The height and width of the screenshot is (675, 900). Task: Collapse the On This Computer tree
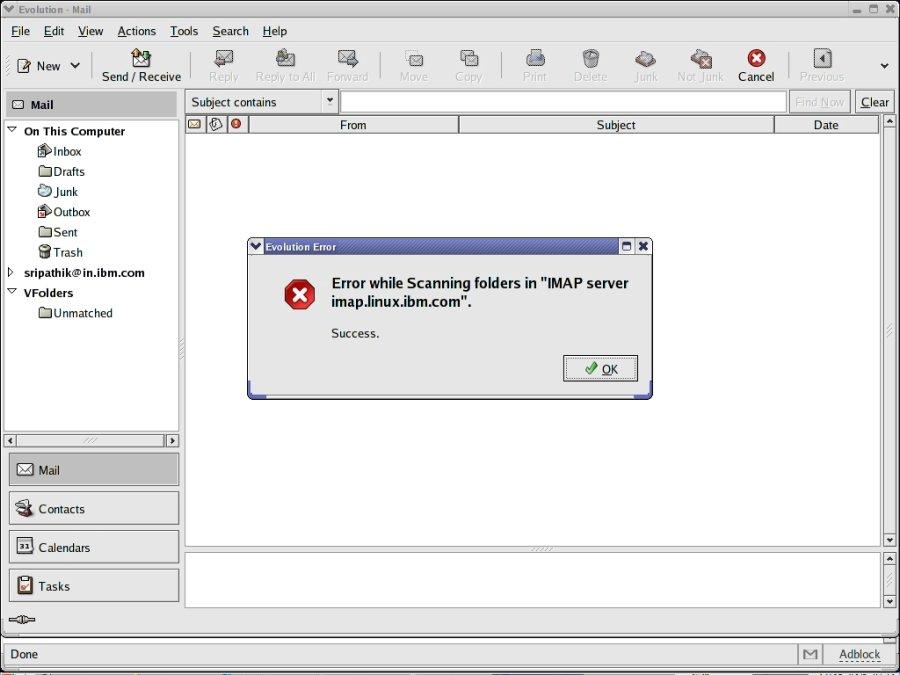pos(12,130)
